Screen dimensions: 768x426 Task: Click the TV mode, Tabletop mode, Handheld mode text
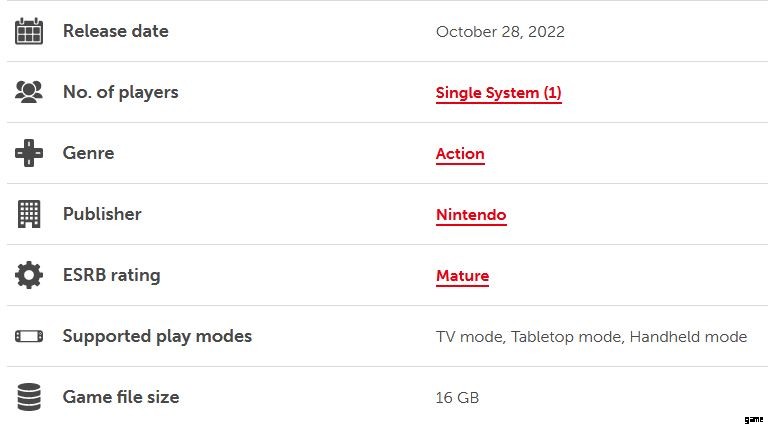(x=591, y=337)
